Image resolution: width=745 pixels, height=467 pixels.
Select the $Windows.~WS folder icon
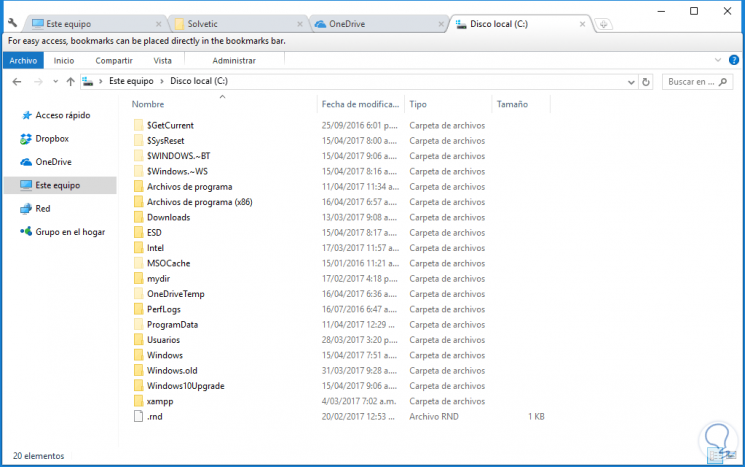coord(138,171)
